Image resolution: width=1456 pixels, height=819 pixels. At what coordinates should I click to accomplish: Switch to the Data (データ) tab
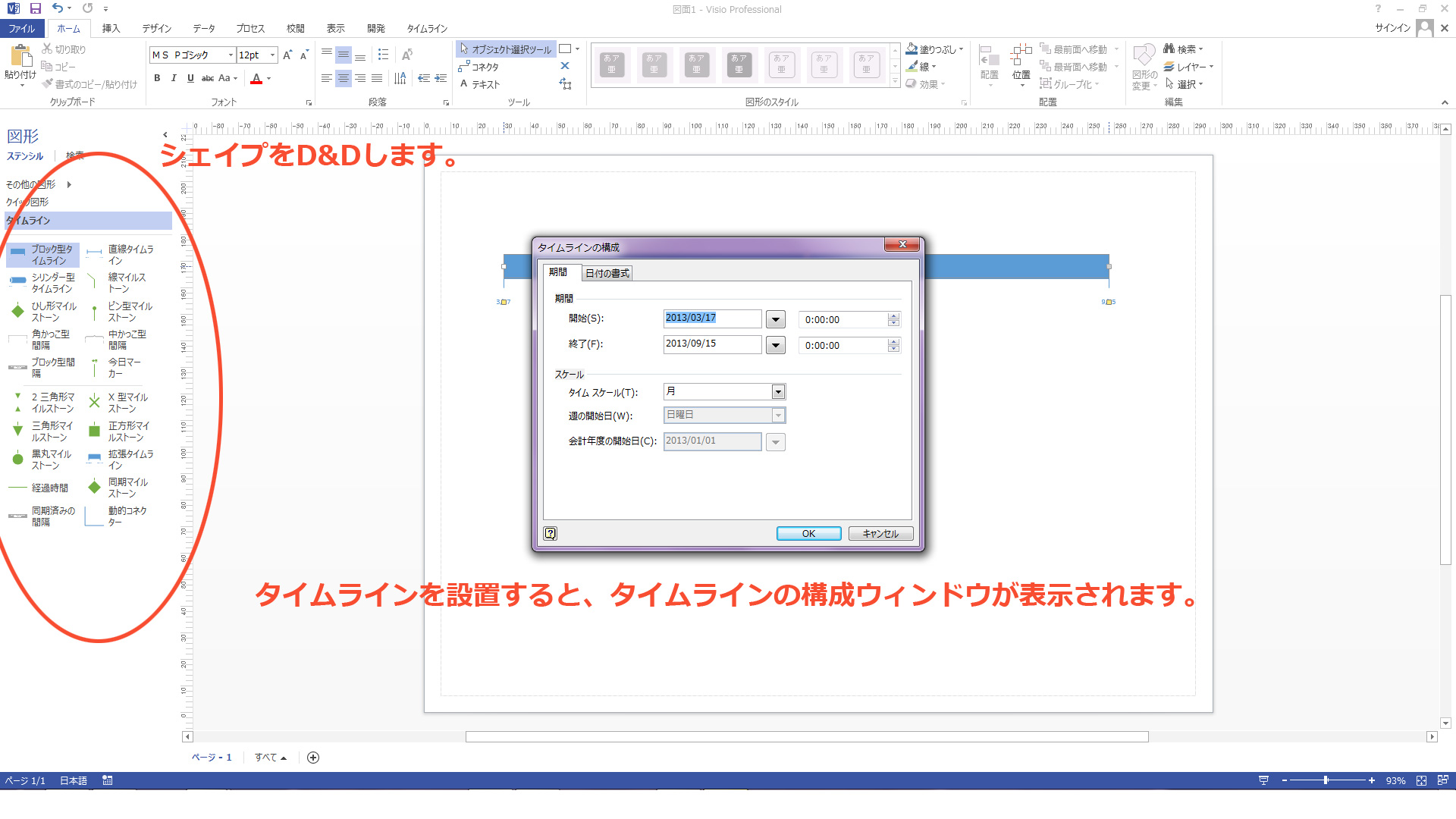point(203,29)
